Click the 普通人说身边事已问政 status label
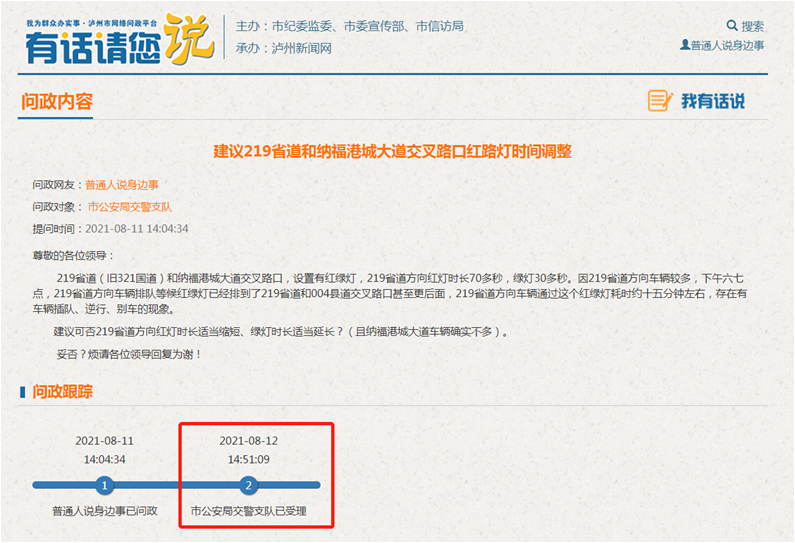Viewport: 795px width, 543px height. tap(105, 511)
